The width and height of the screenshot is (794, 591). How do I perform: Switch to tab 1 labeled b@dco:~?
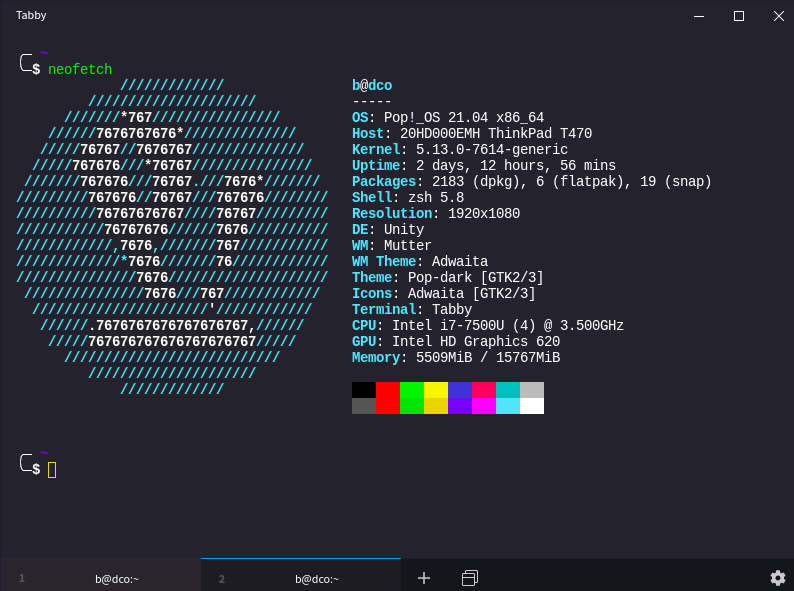(116, 578)
